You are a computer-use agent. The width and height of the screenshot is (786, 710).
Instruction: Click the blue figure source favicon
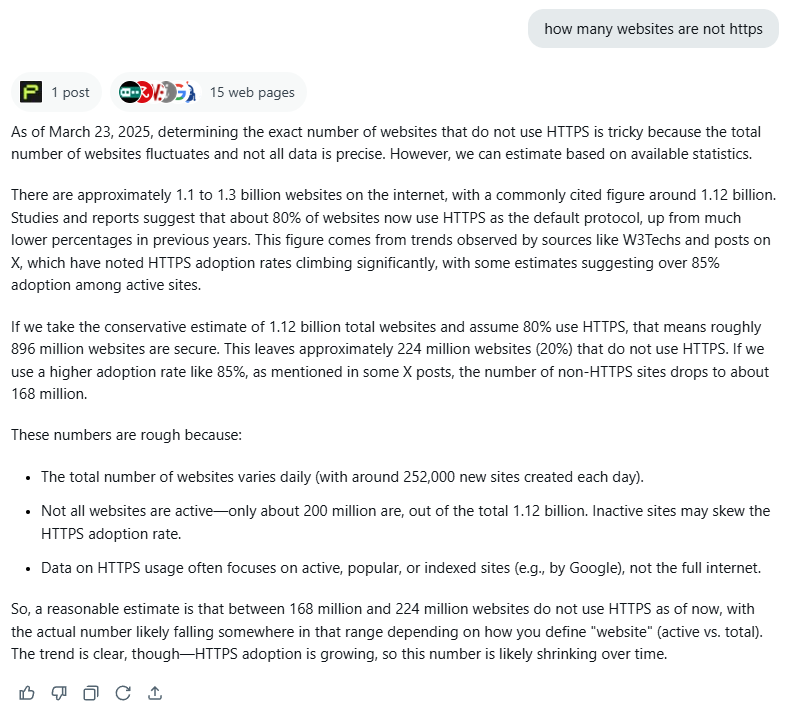click(190, 92)
